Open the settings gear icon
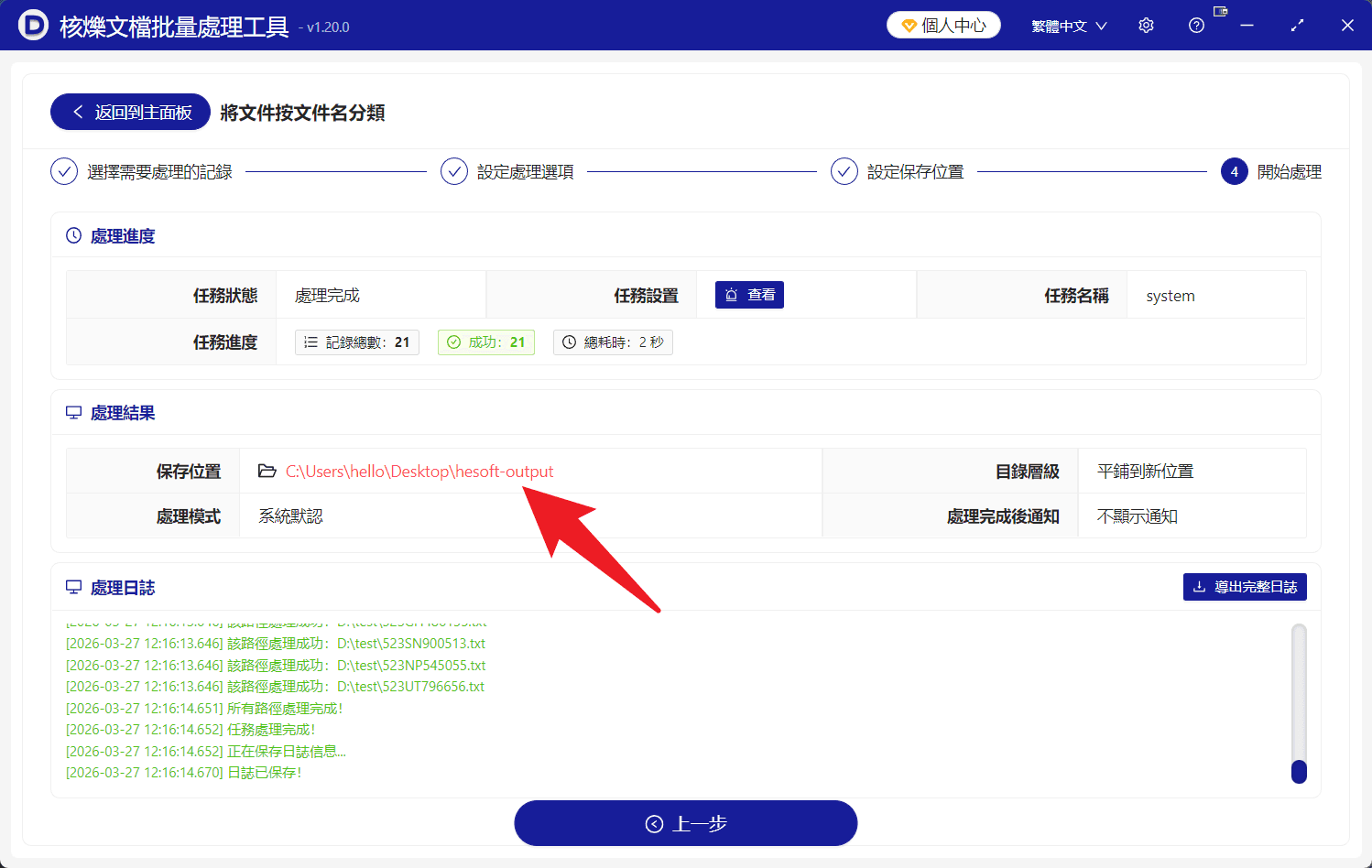1372x868 pixels. (1146, 25)
